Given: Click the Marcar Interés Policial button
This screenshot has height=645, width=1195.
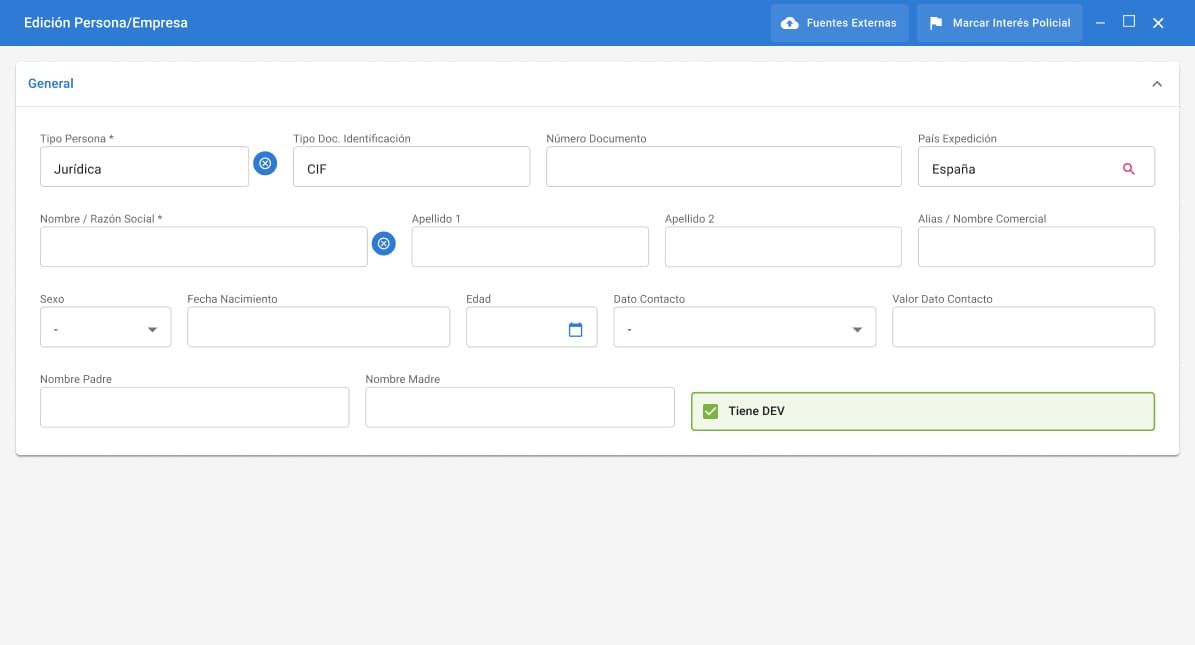Looking at the screenshot, I should tap(999, 23).
